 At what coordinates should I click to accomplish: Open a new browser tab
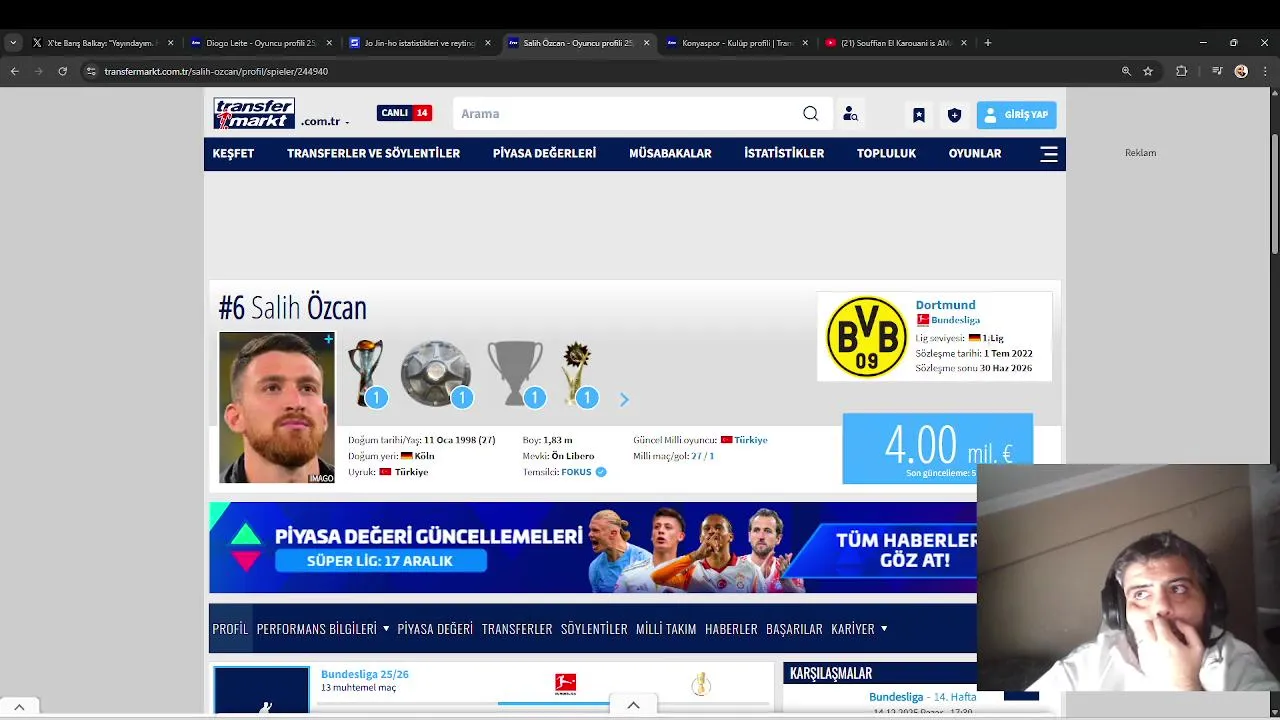(988, 43)
